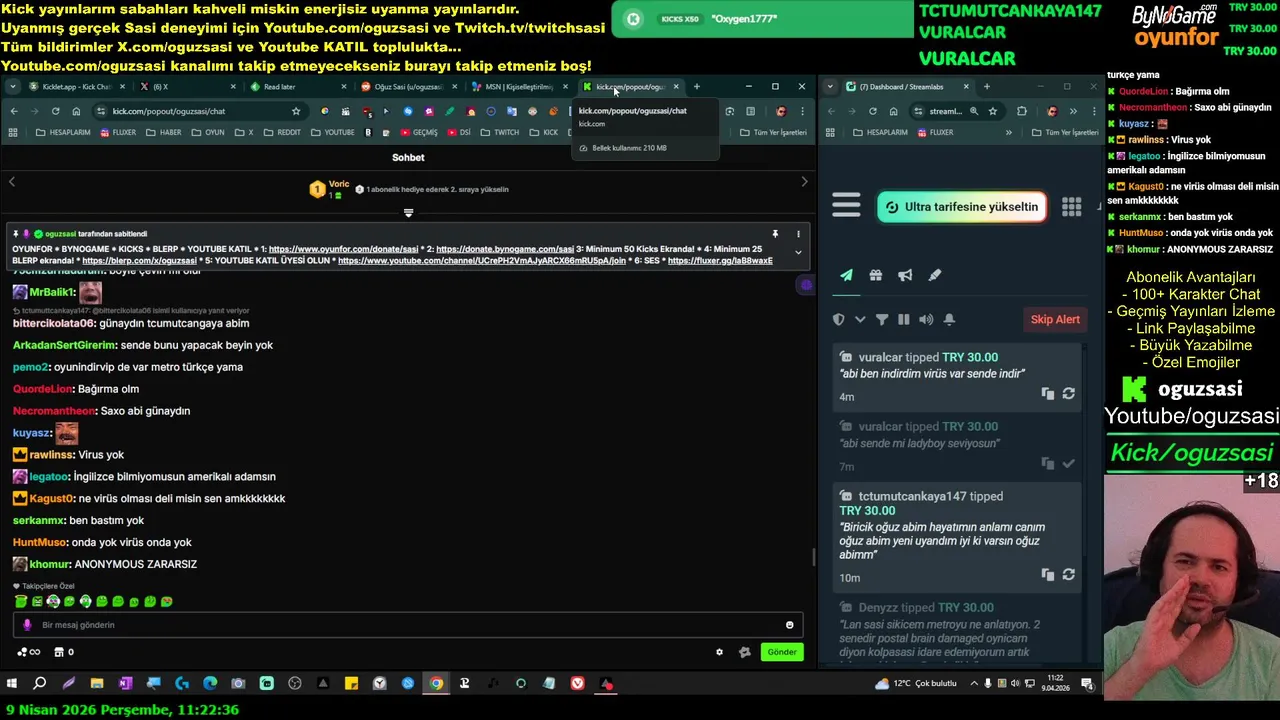Click the Kicks infinity balance icon
The width and height of the screenshot is (1280, 720).
pyautogui.click(x=29, y=652)
